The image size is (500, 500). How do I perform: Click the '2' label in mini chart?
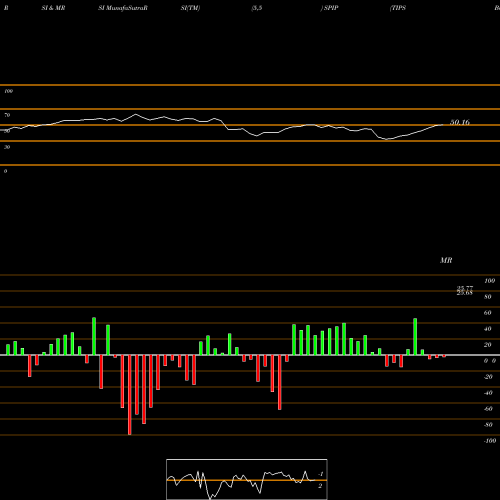pyautogui.click(x=320, y=486)
